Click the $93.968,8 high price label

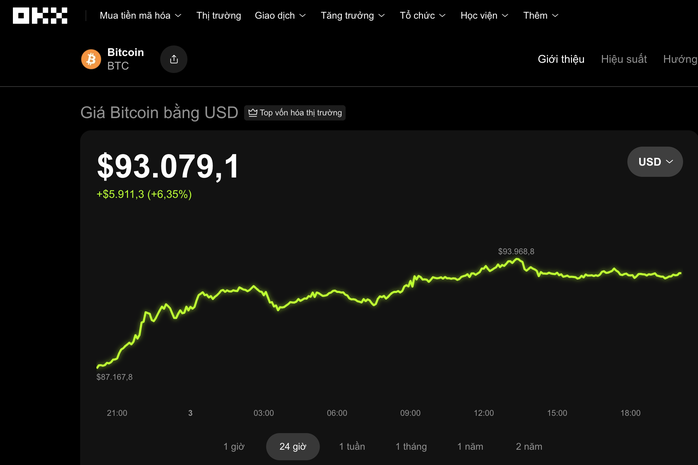(516, 251)
